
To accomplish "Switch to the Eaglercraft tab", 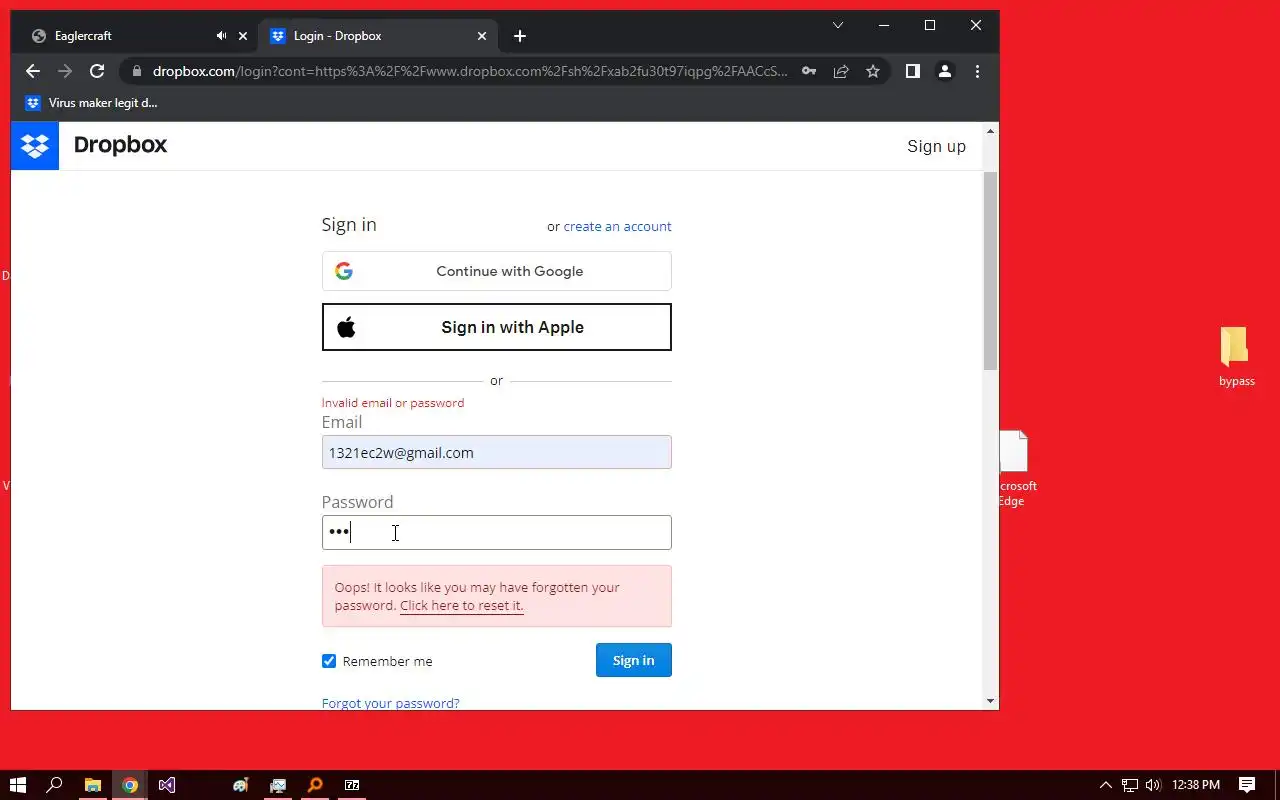I will click(x=136, y=36).
